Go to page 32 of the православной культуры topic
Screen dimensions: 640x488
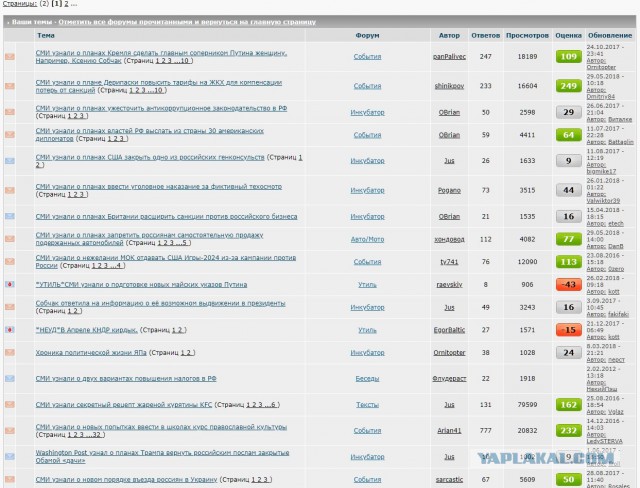96,435
